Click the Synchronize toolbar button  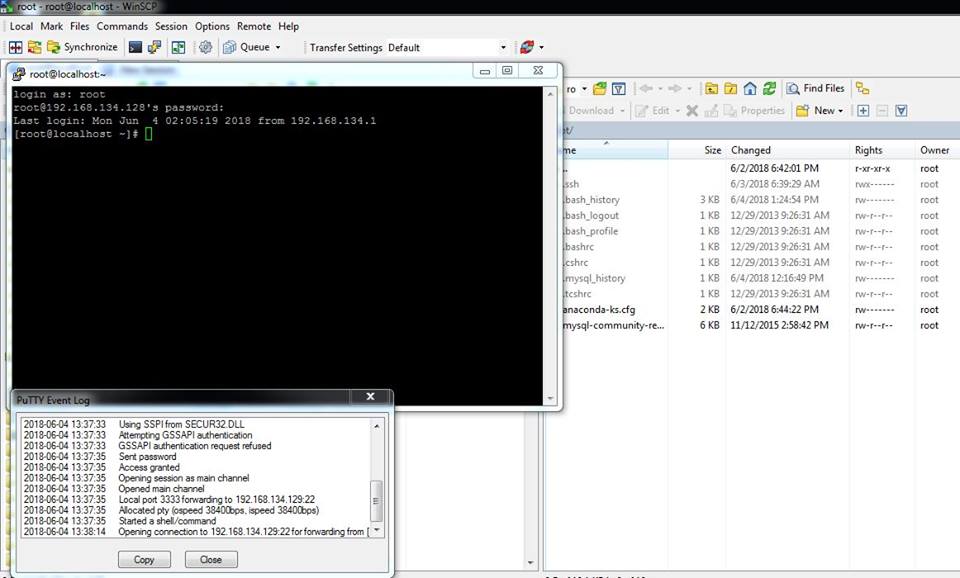point(83,47)
